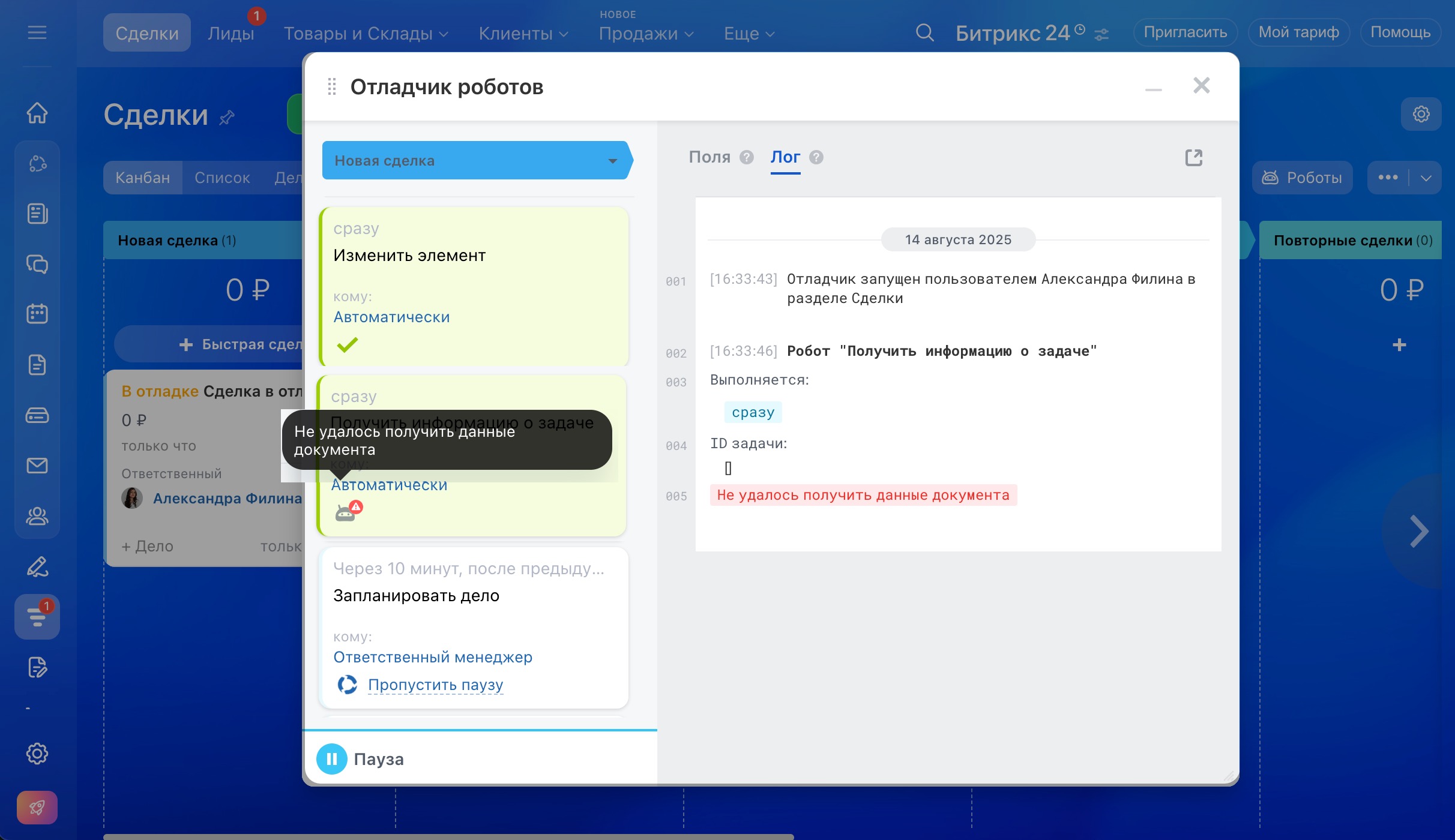1455x840 pixels.
Task: Click the Роботы button
Action: click(x=1302, y=178)
